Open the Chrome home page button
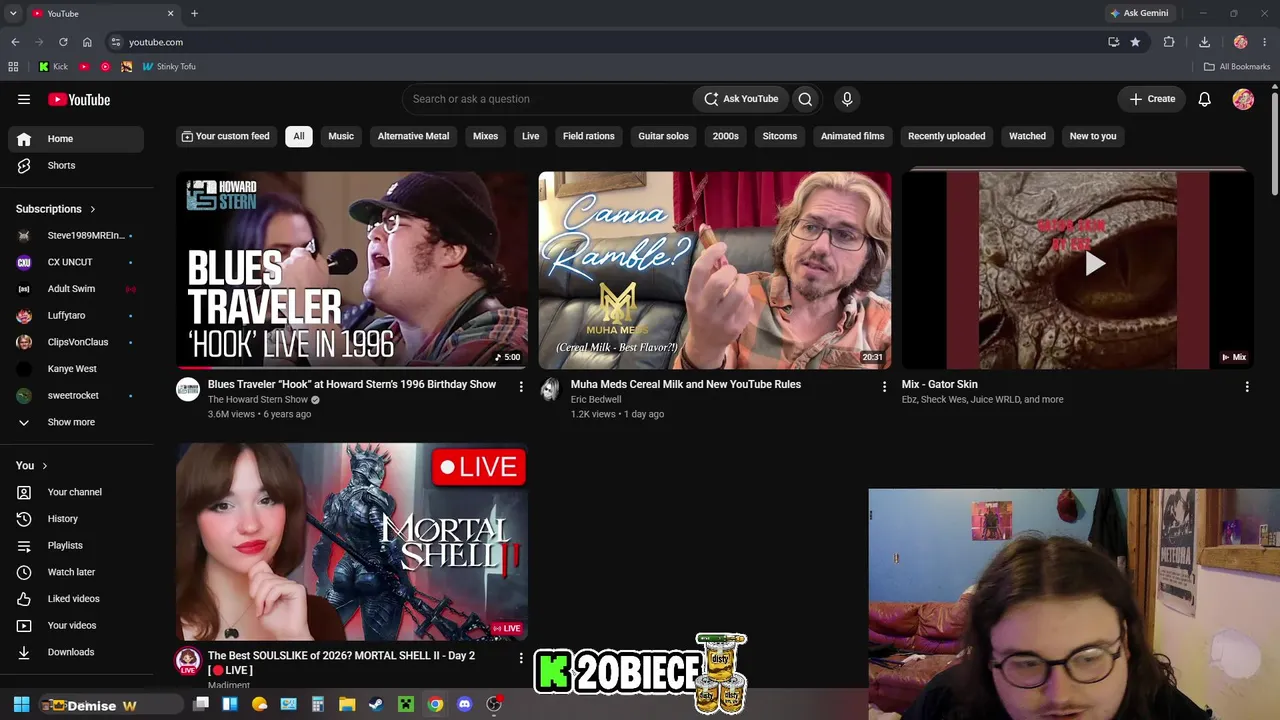Image resolution: width=1280 pixels, height=720 pixels. [x=87, y=42]
